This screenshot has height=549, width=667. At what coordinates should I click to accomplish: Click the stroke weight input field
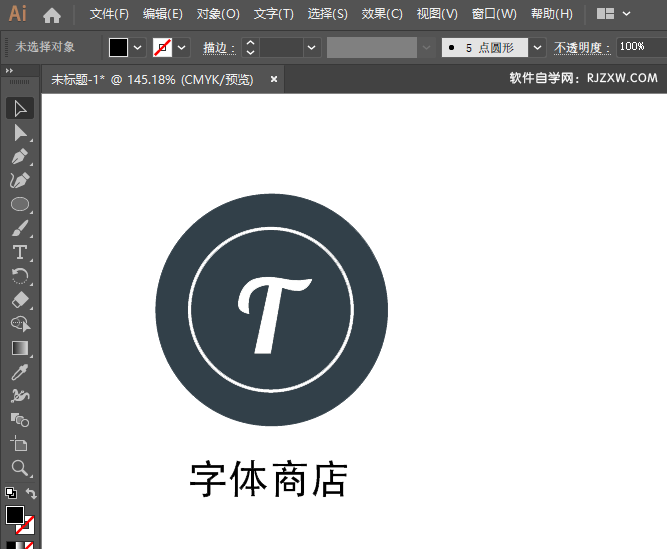pyautogui.click(x=282, y=47)
